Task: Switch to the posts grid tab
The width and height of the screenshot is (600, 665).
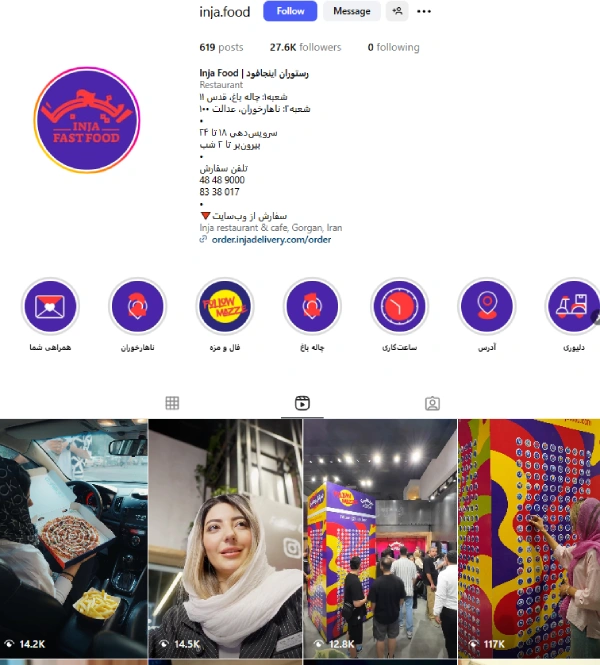Action: [x=172, y=403]
